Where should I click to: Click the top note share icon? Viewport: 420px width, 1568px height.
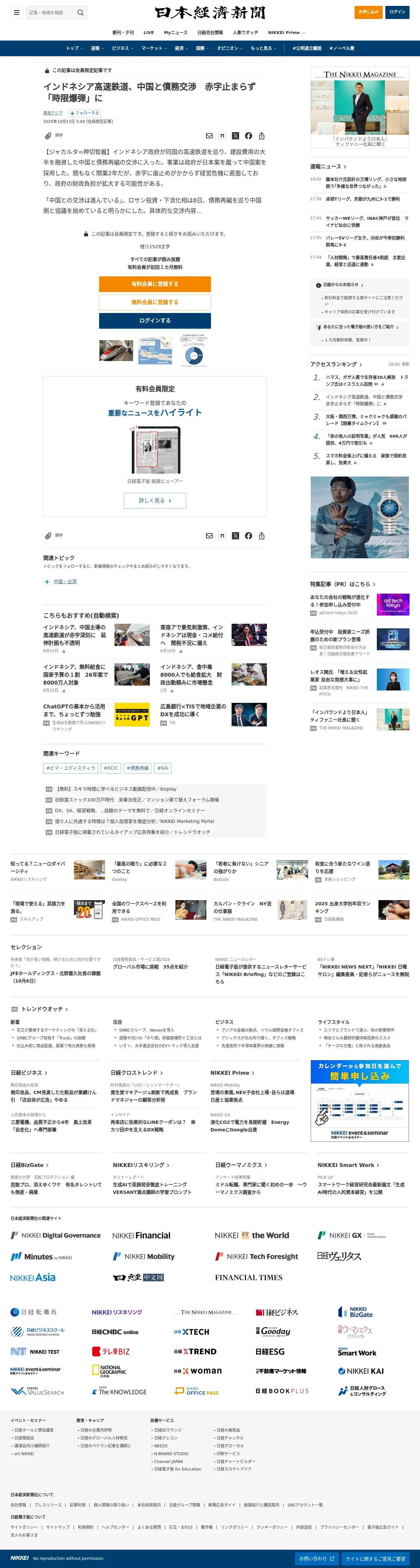coord(222,136)
